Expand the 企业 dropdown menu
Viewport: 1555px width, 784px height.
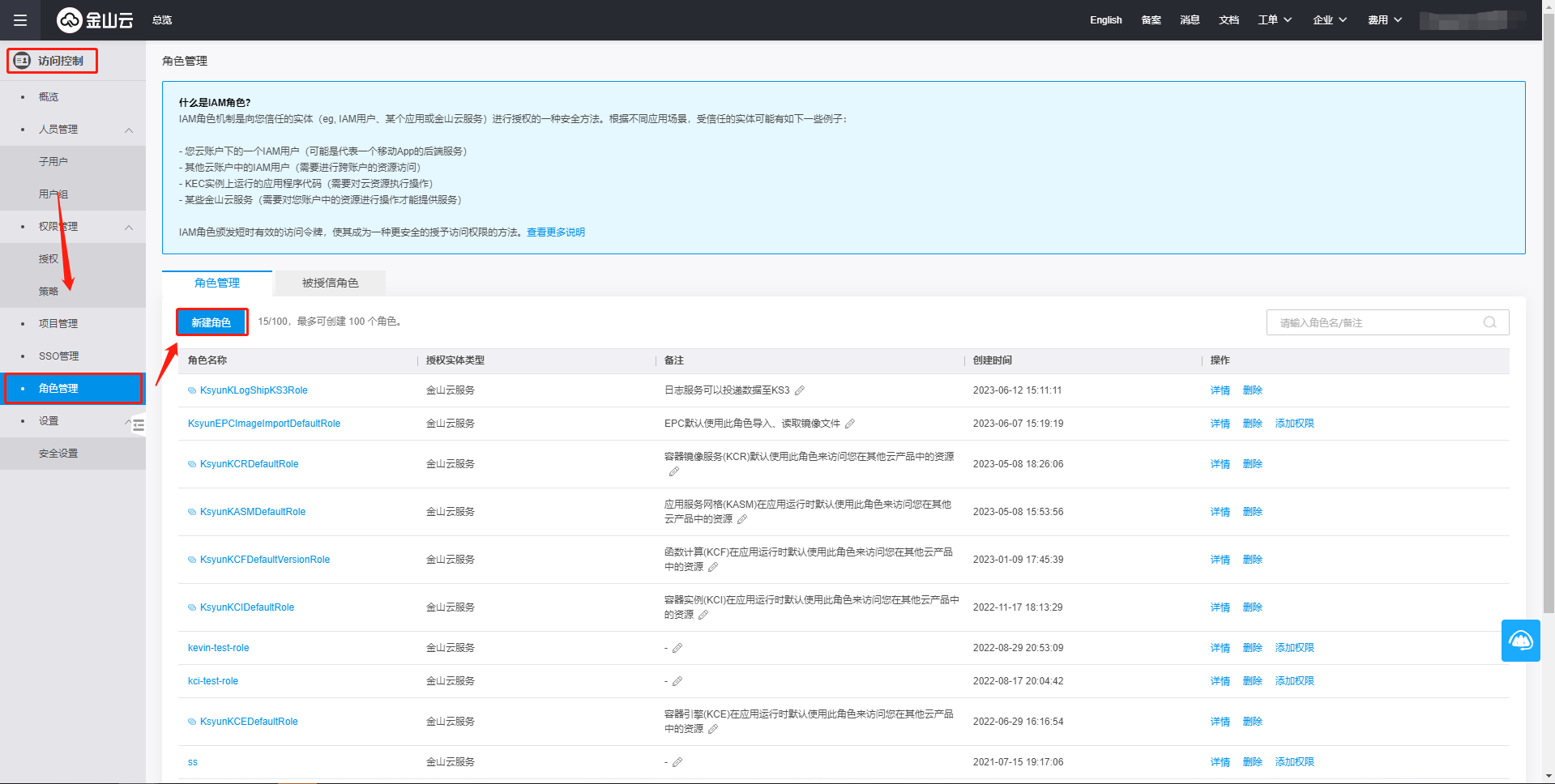point(1330,20)
